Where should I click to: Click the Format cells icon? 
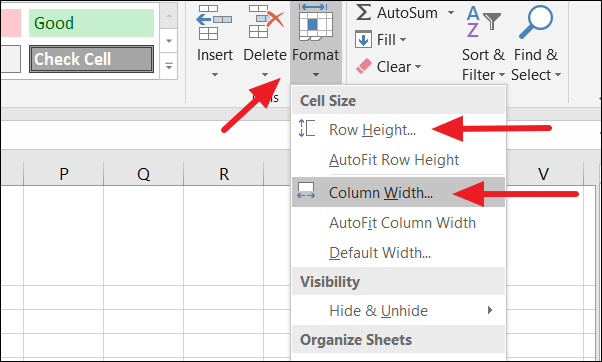(x=315, y=21)
